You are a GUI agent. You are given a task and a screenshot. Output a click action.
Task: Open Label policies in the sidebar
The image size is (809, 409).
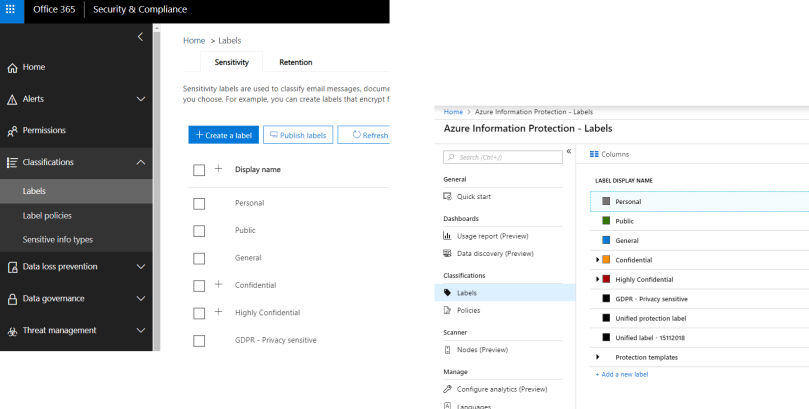pos(47,215)
